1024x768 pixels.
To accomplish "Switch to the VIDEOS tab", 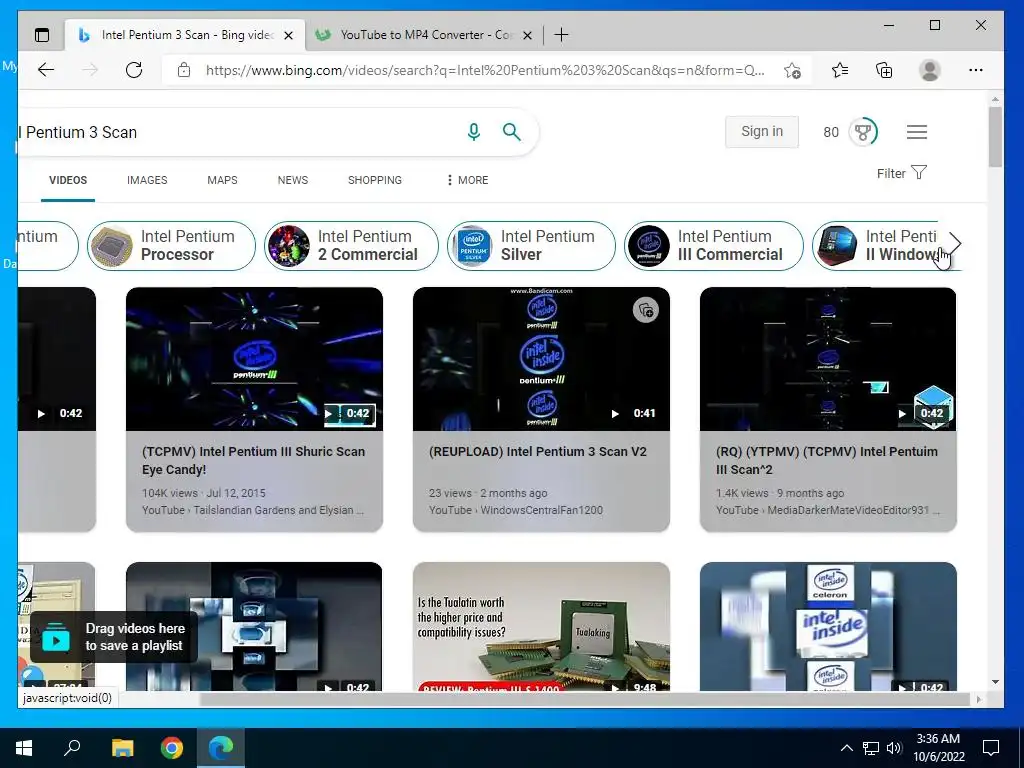I will click(x=68, y=180).
